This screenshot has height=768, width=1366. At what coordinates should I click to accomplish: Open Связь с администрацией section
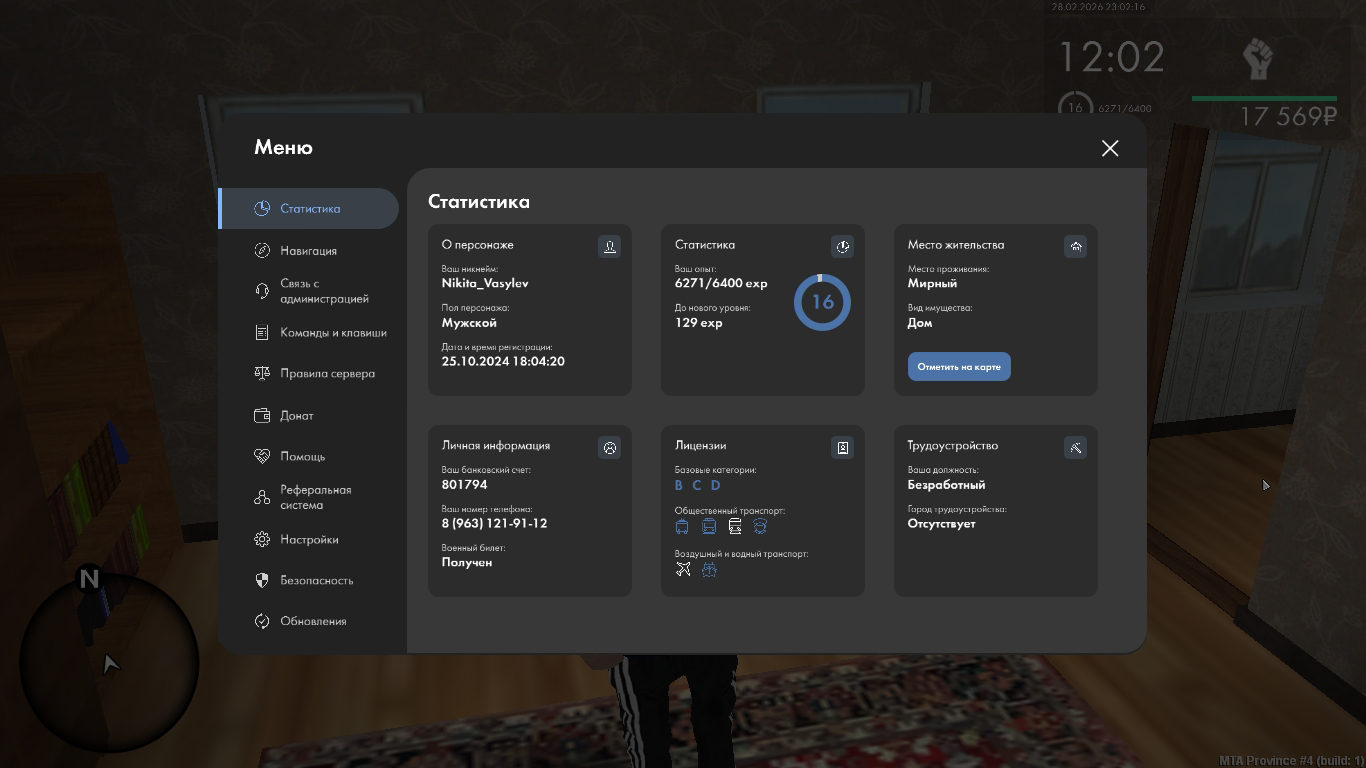(x=323, y=291)
